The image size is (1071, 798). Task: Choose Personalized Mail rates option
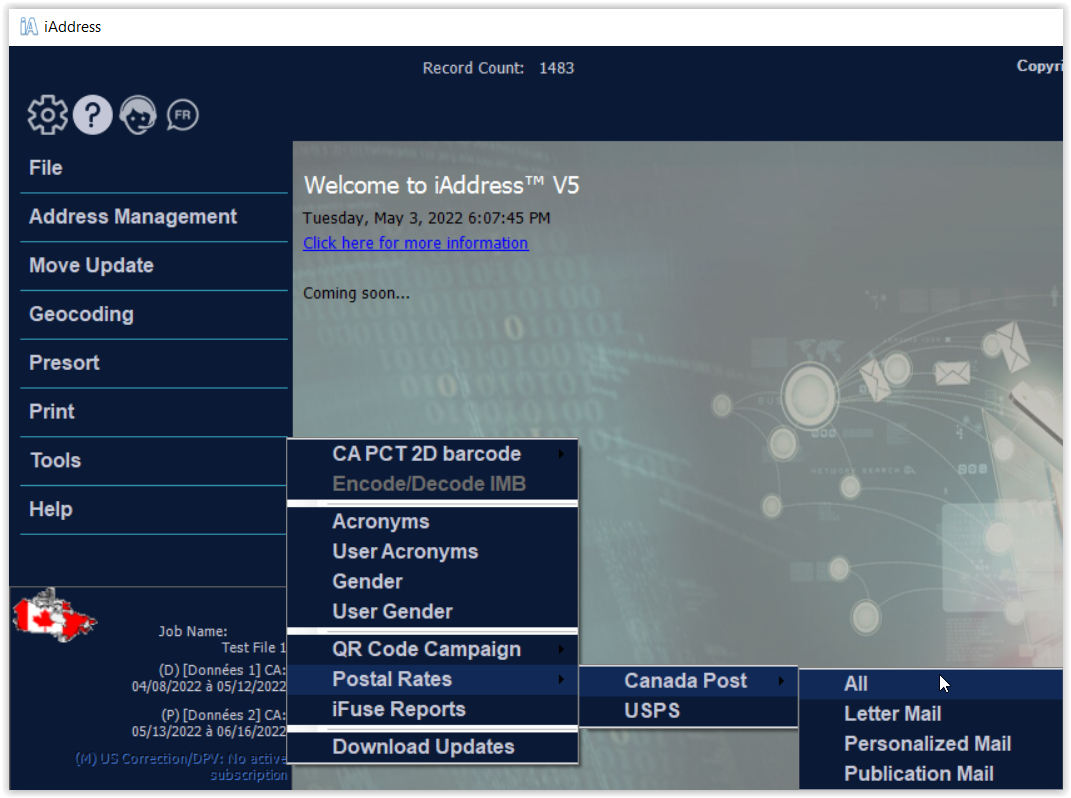(927, 744)
